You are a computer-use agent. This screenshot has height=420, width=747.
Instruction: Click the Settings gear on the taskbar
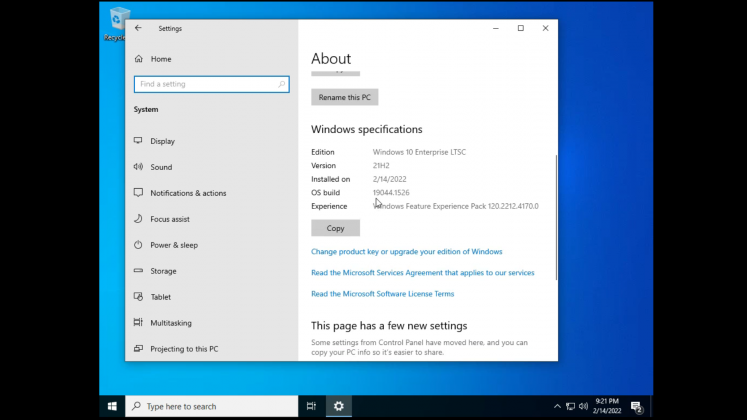point(339,406)
